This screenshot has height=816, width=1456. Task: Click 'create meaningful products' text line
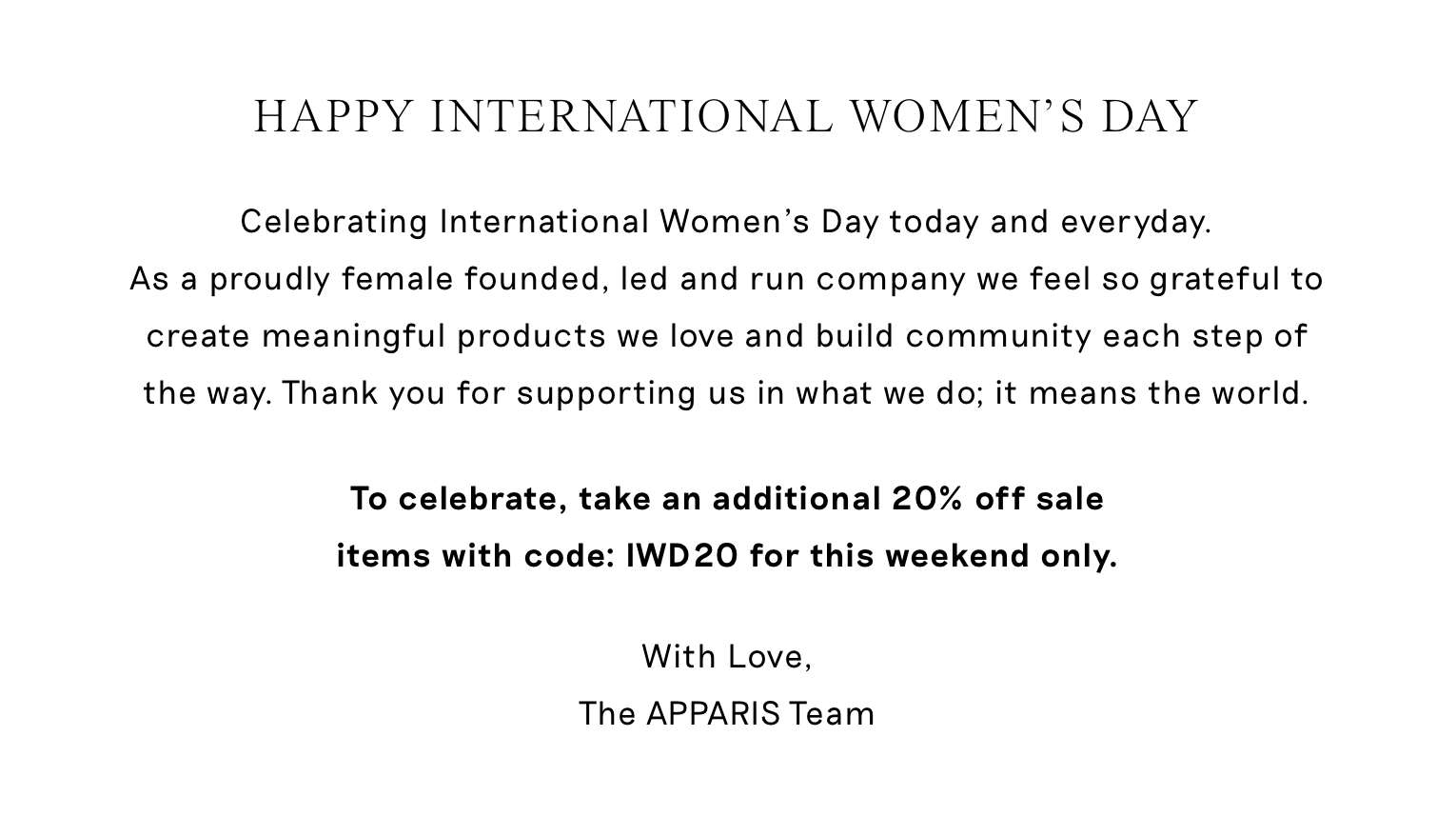377,336
